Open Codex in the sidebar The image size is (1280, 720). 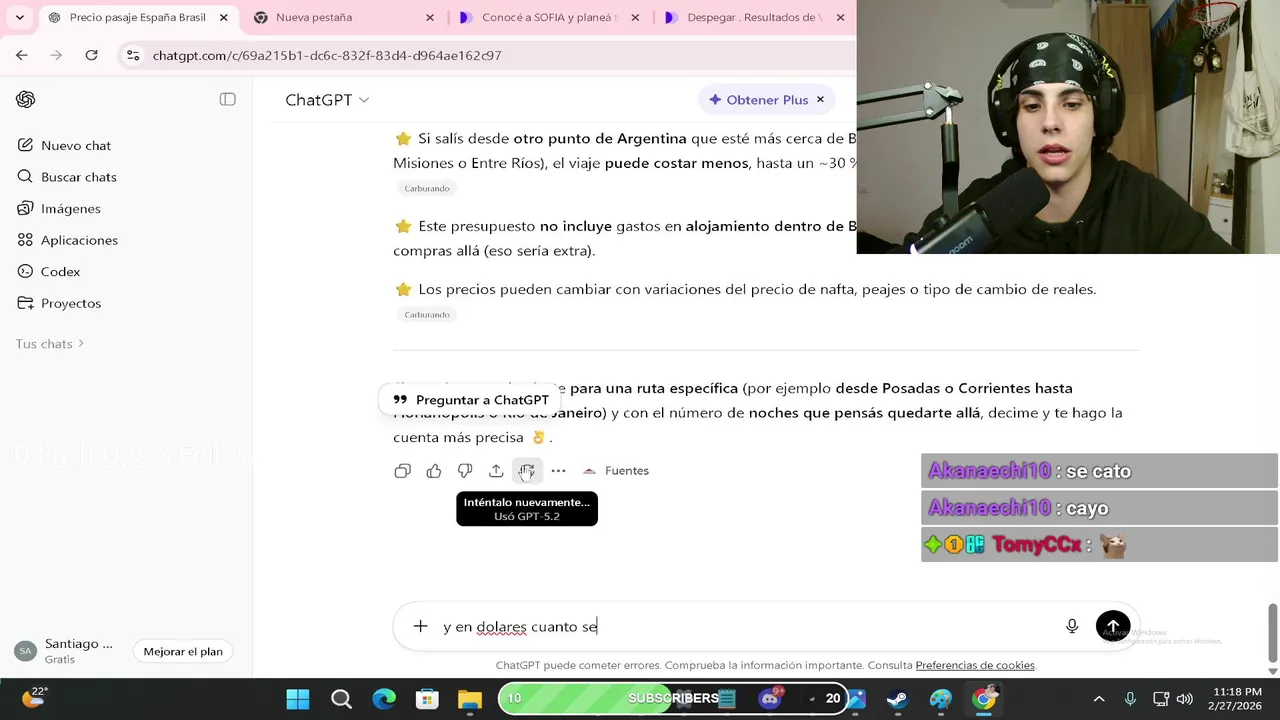click(60, 271)
